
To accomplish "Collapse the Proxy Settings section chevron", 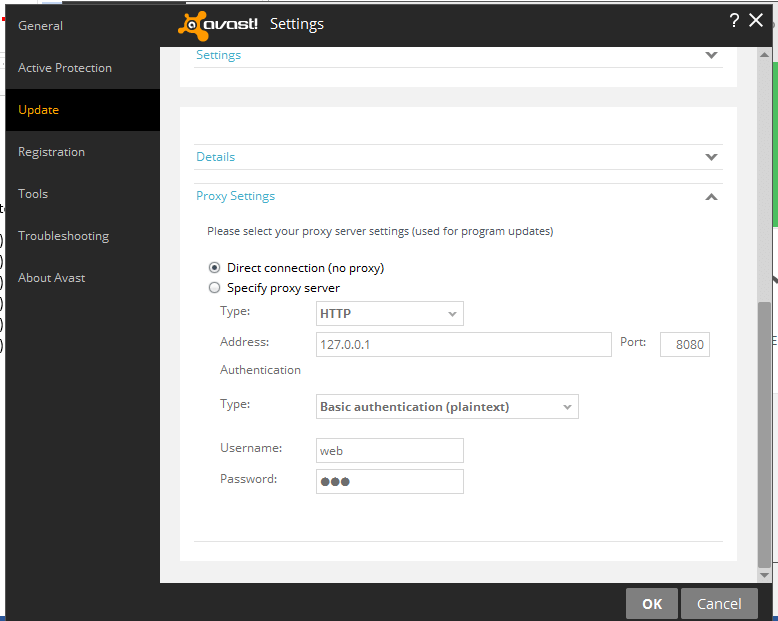I will click(711, 197).
